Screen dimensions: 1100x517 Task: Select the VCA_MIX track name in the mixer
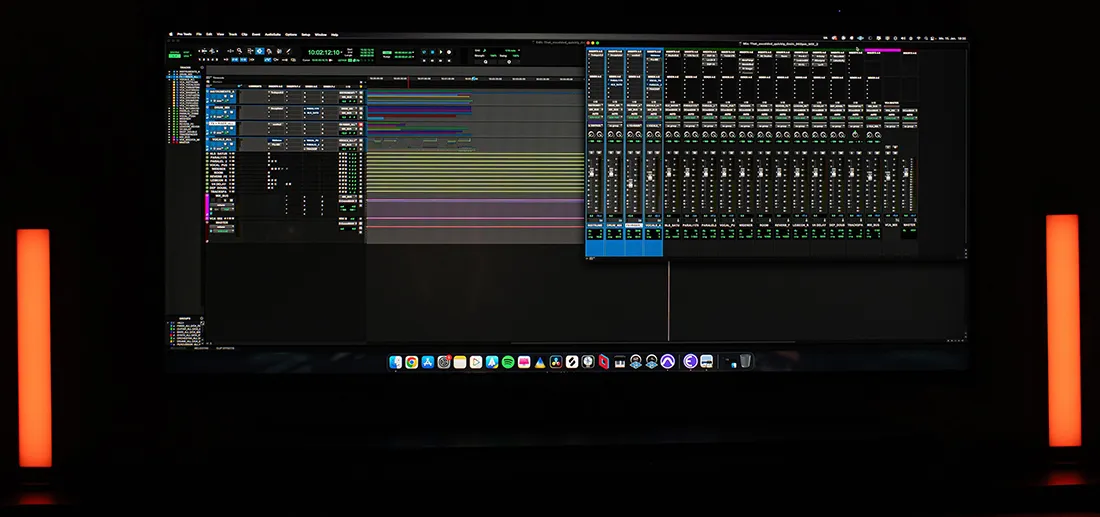pos(891,225)
